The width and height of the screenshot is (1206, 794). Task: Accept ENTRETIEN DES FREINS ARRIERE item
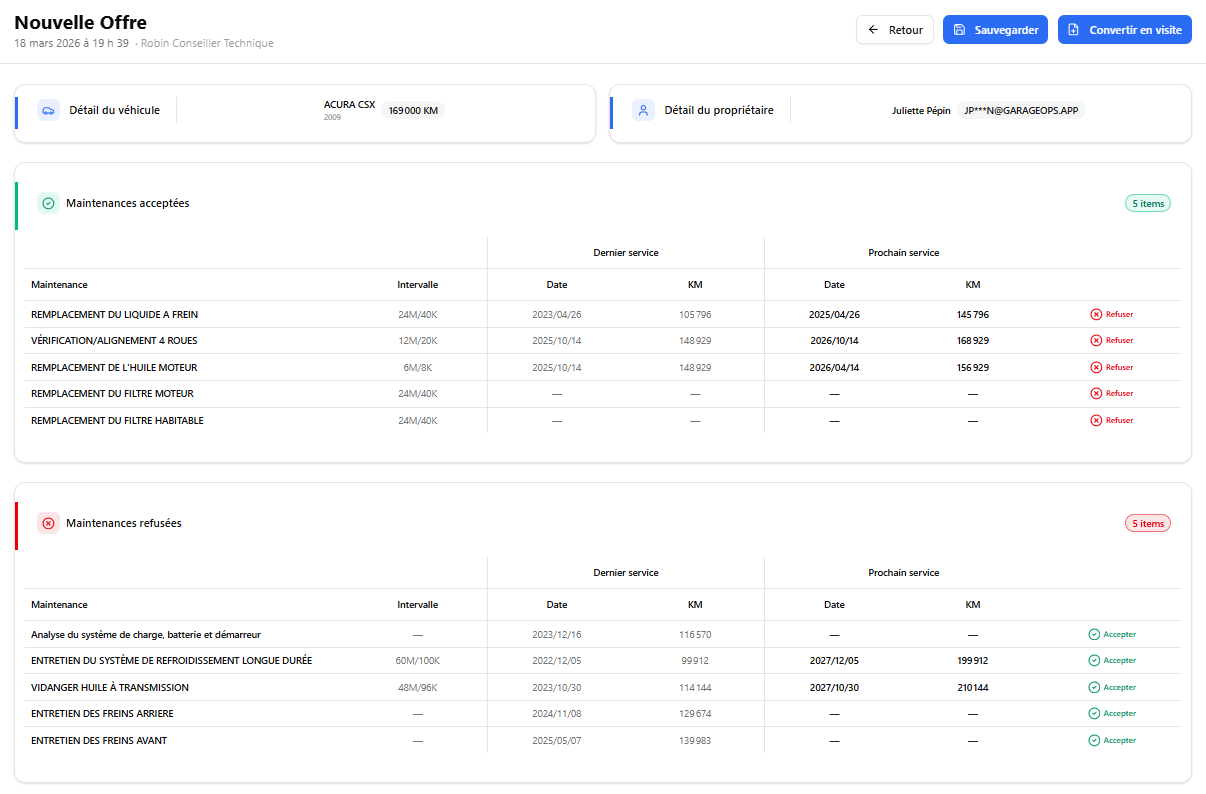pyautogui.click(x=1112, y=713)
